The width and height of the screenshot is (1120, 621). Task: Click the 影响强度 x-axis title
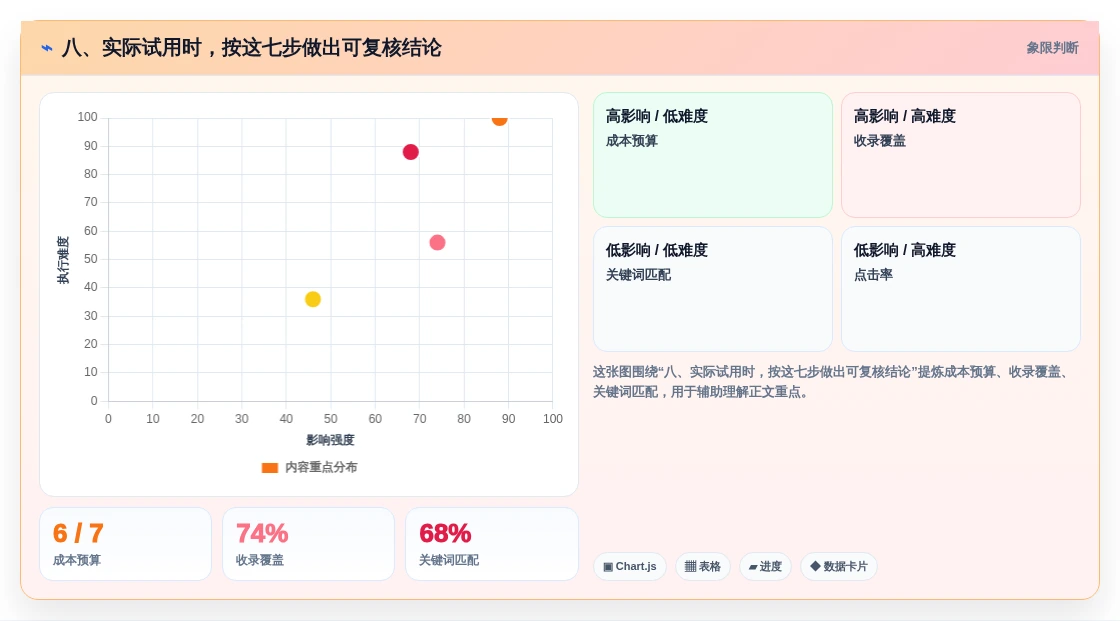[330, 440]
